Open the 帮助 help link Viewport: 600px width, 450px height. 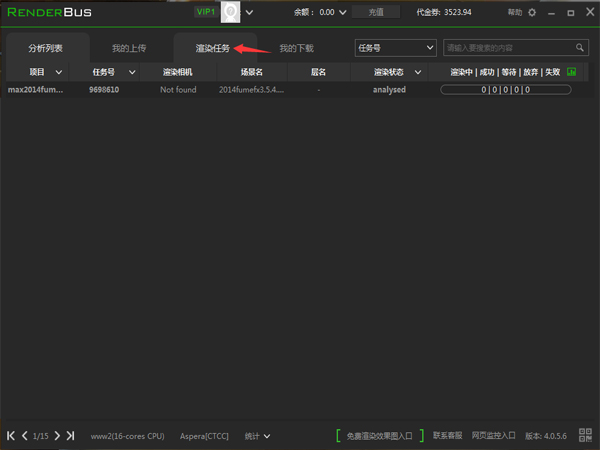[x=515, y=12]
